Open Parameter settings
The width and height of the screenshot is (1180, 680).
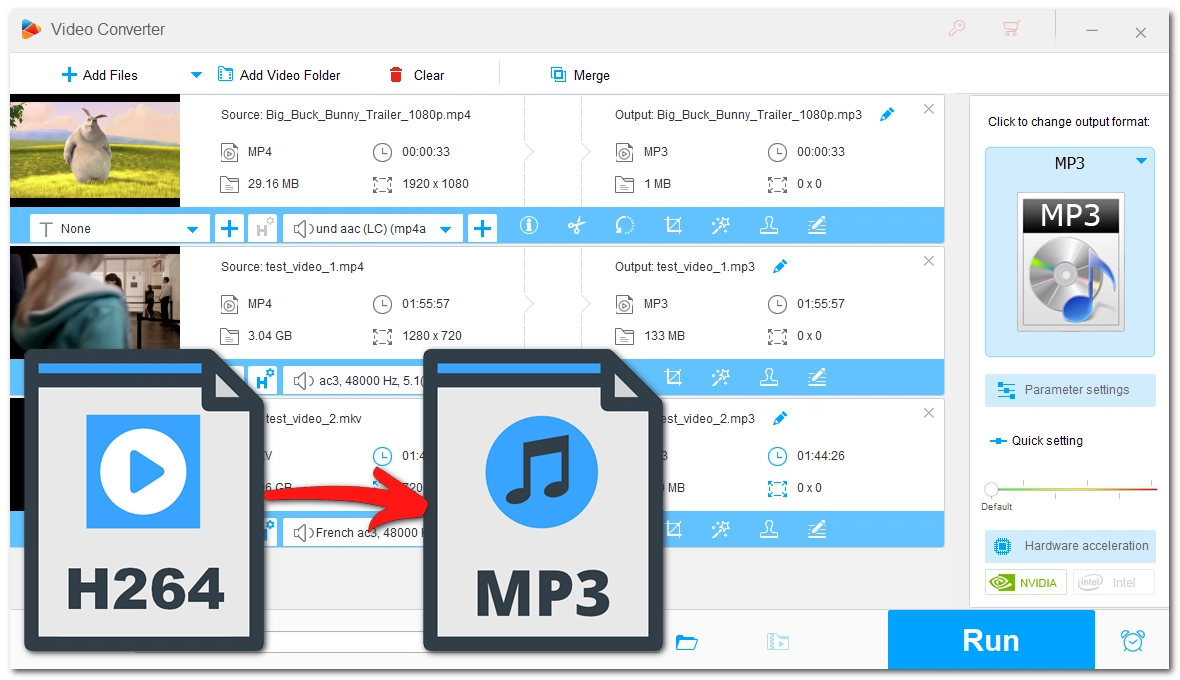[1069, 390]
